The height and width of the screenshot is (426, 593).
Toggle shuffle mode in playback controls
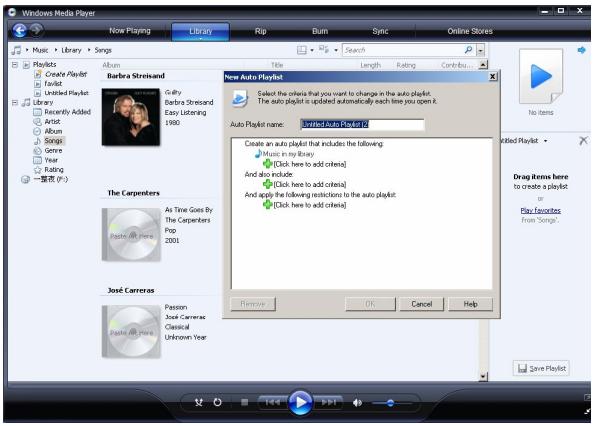199,402
